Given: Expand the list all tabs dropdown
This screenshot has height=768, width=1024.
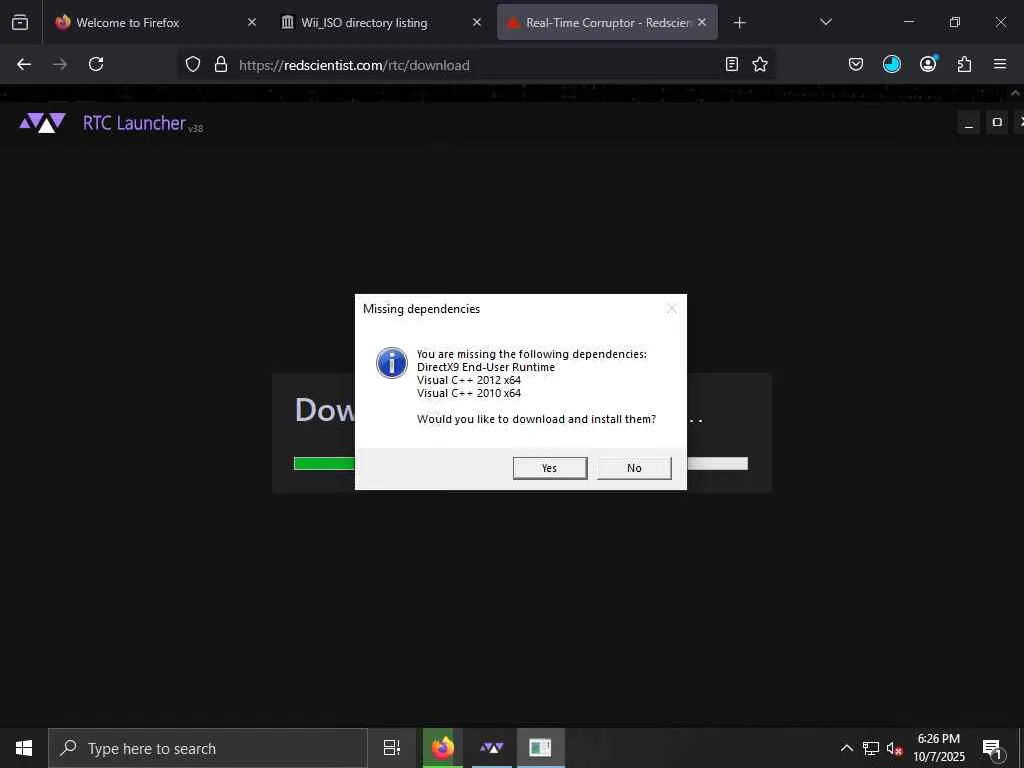Looking at the screenshot, I should pos(825,22).
